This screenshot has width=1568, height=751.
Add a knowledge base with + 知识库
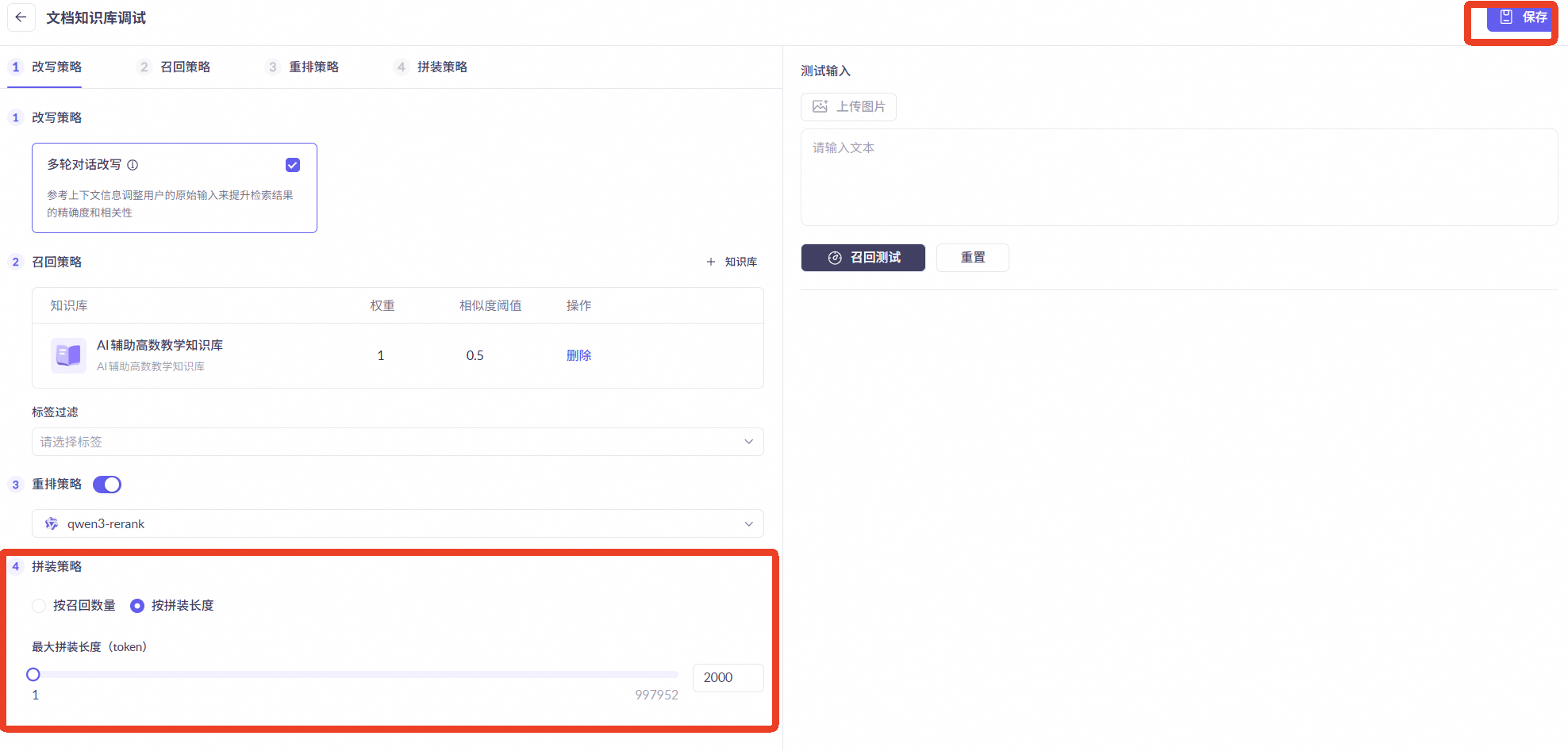[732, 262]
